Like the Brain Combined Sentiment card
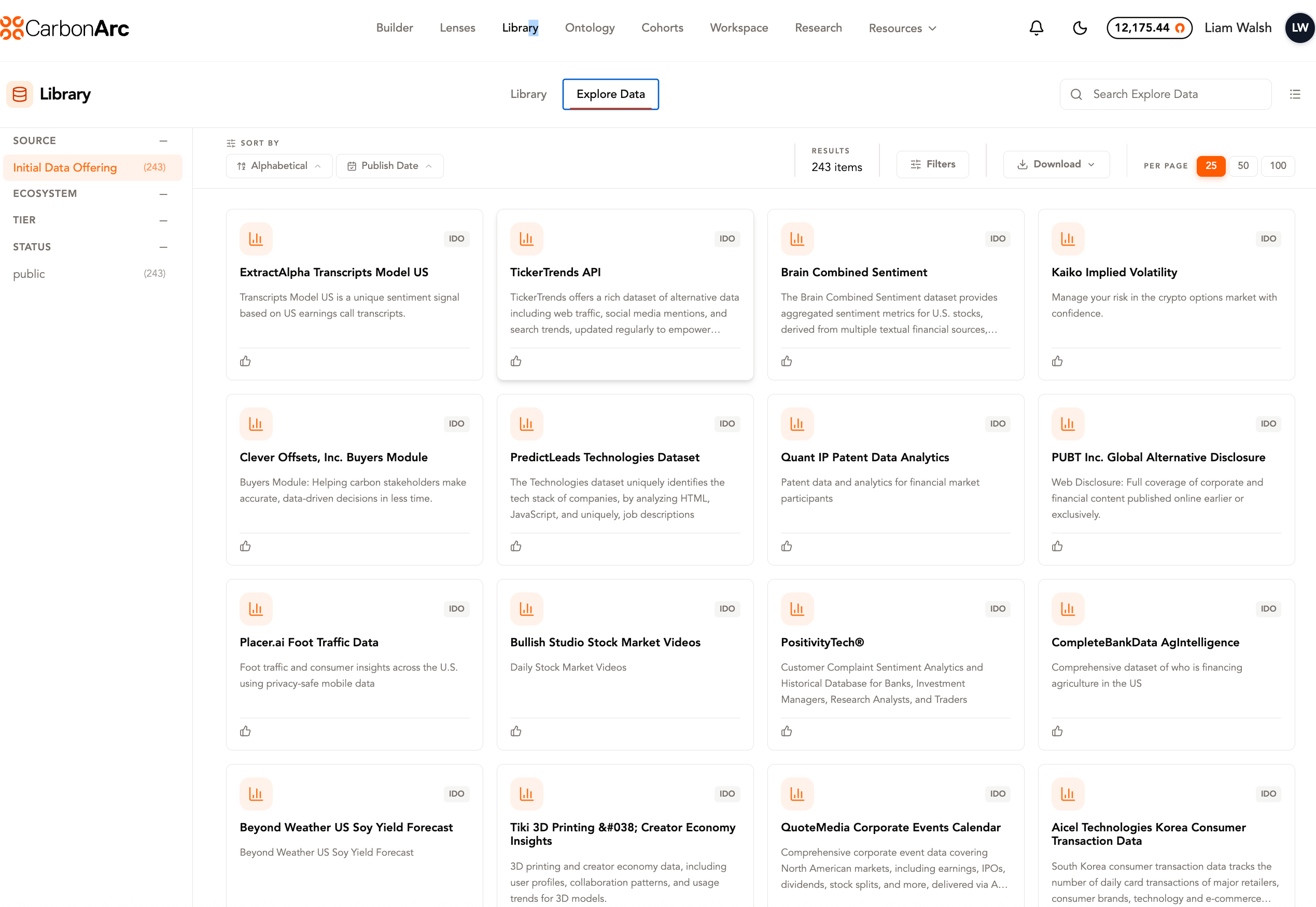1316x907 pixels. point(787,361)
